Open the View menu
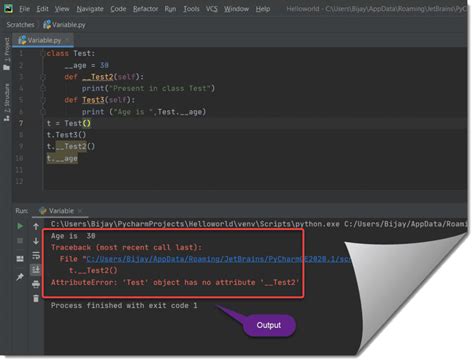The height and width of the screenshot is (362, 474). (x=62, y=9)
